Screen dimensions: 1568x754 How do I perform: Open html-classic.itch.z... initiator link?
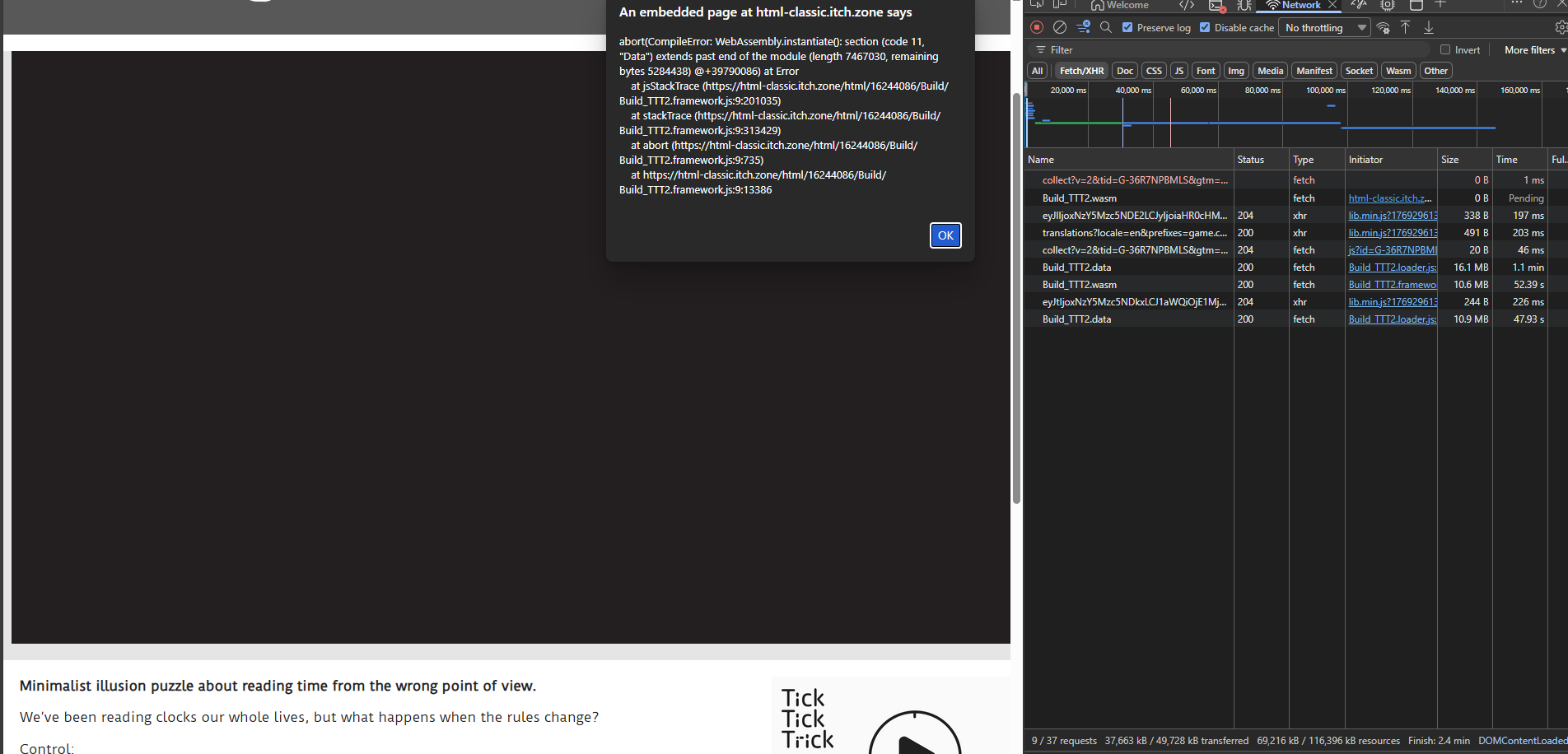1390,198
